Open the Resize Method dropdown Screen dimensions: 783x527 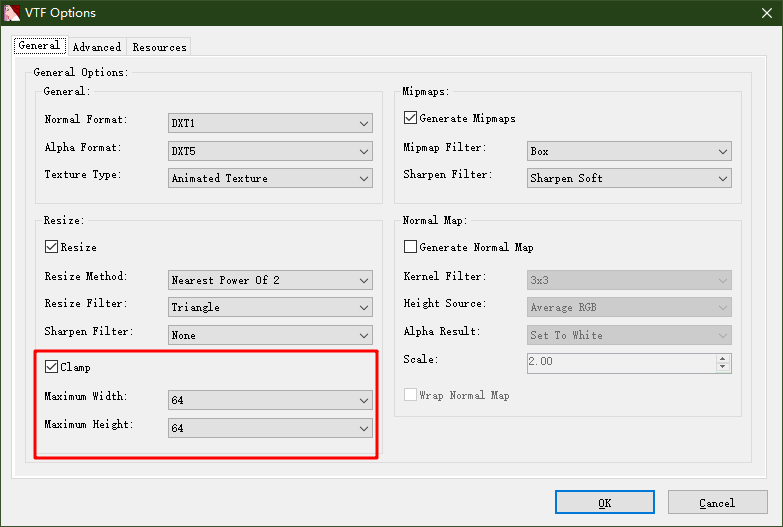[x=270, y=280]
